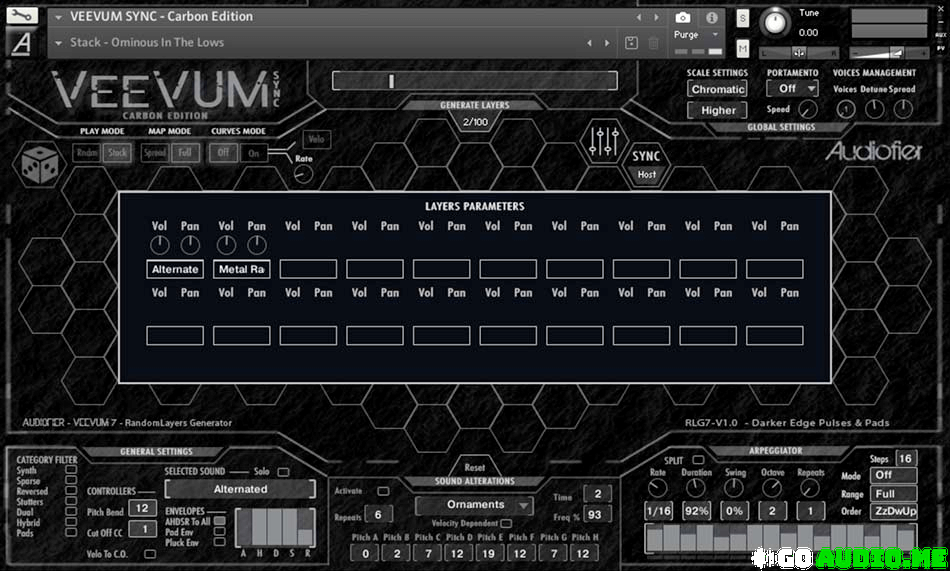The height and width of the screenshot is (571, 950).
Task: Open the Higher scale option selector
Action: (x=717, y=110)
